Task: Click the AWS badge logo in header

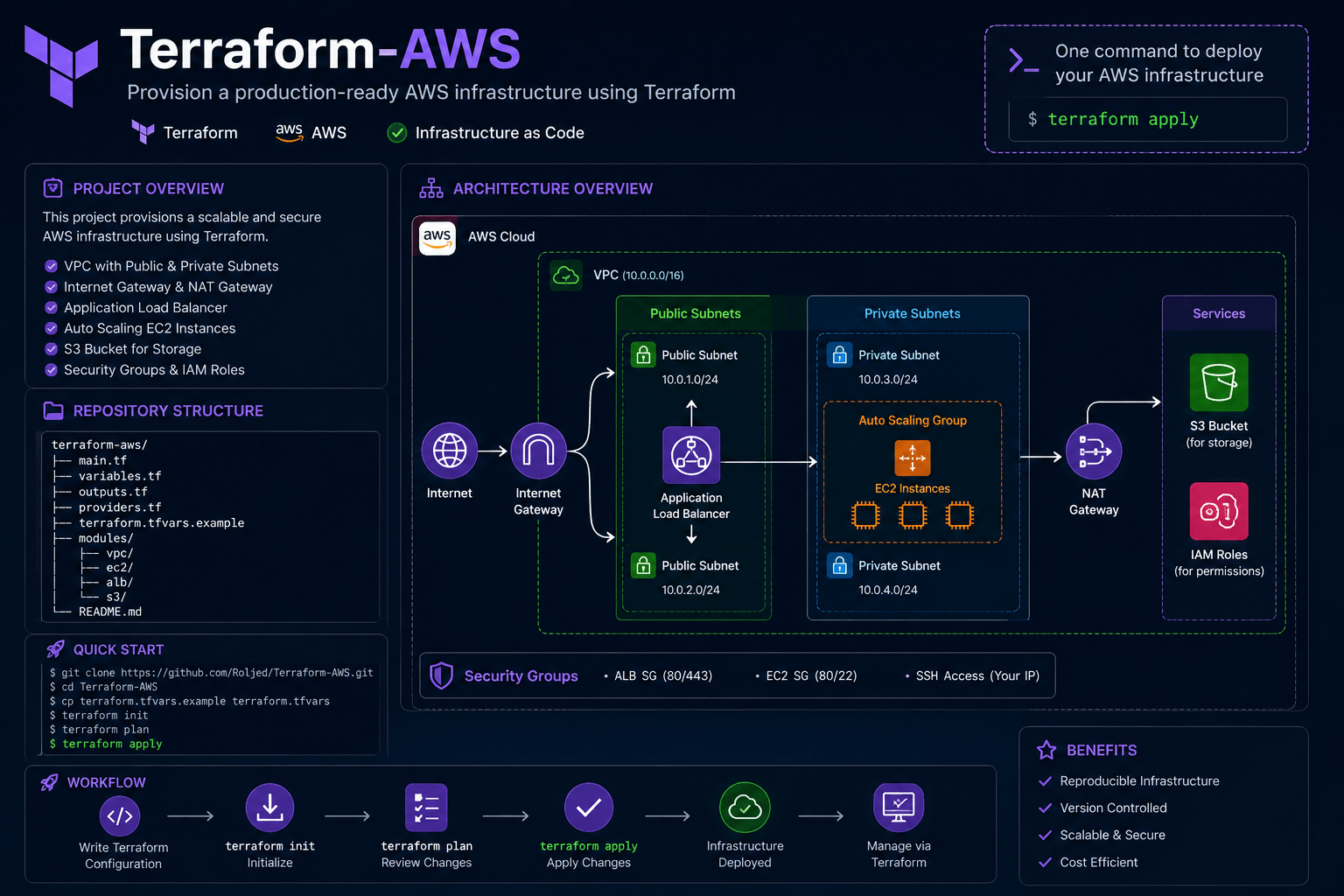Action: (289, 132)
